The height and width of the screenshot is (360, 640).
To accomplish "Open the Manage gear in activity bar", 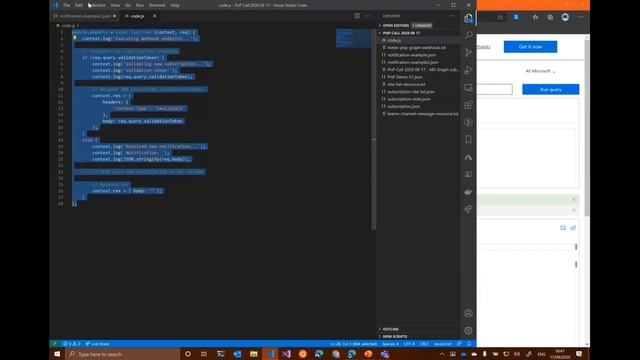I will [x=468, y=331].
